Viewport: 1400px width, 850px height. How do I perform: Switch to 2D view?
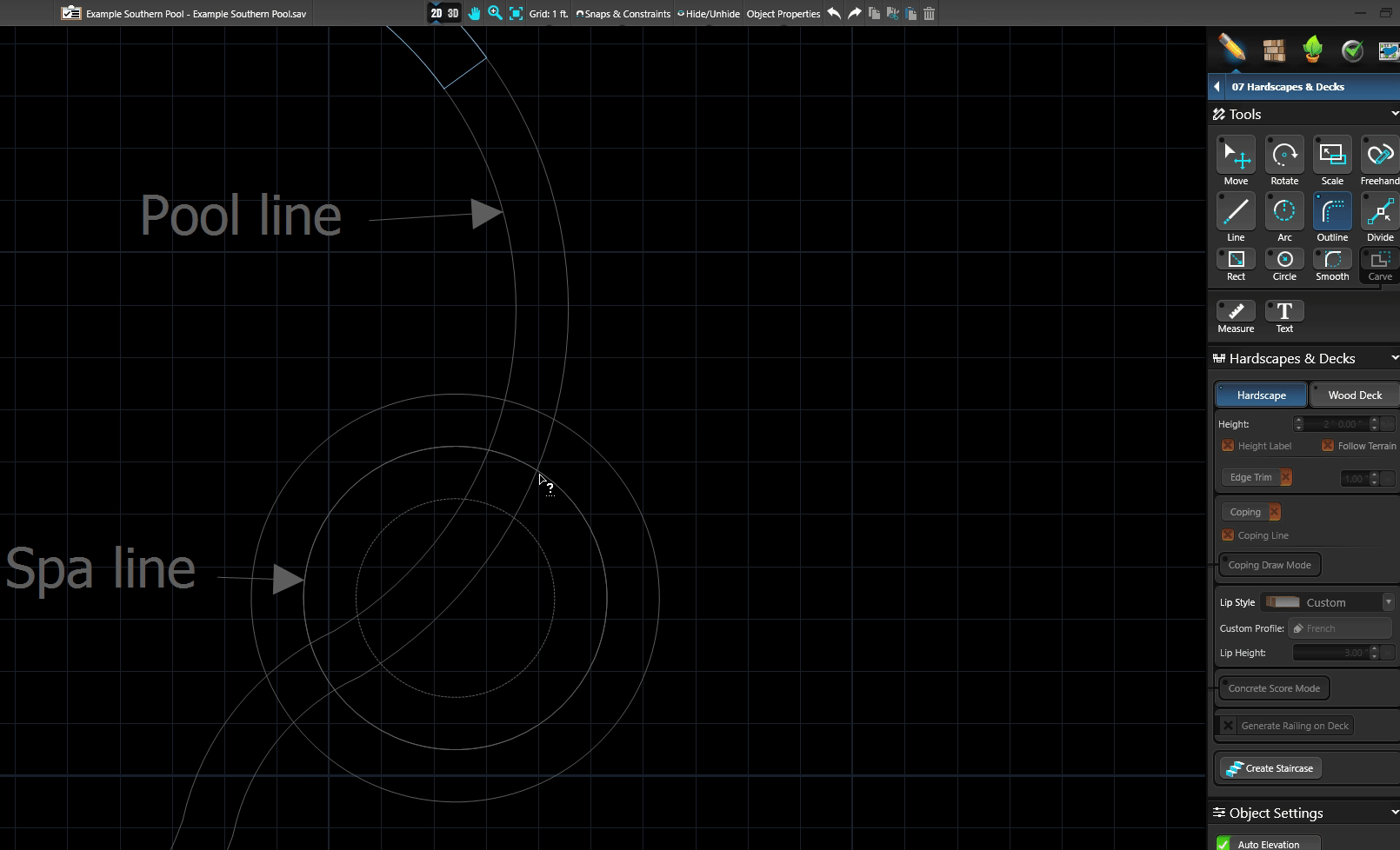coord(437,13)
